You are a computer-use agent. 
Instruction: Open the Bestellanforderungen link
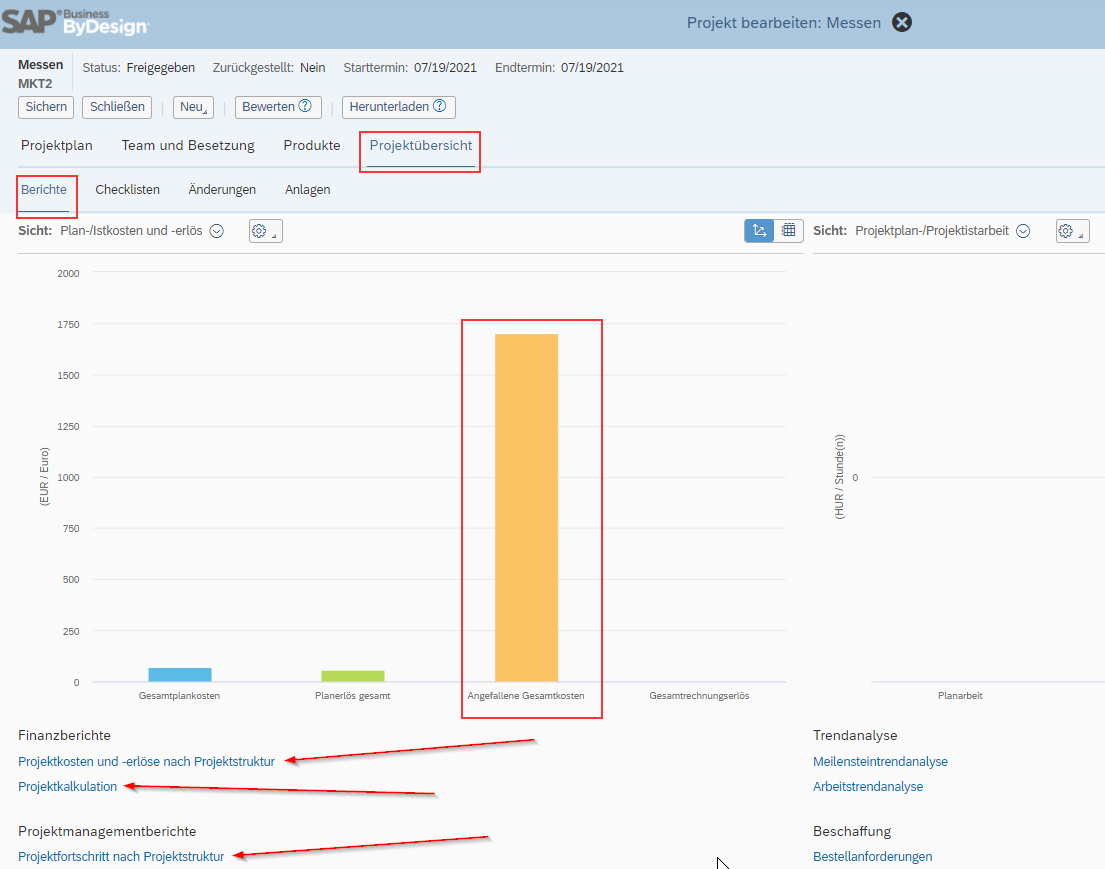[x=872, y=856]
